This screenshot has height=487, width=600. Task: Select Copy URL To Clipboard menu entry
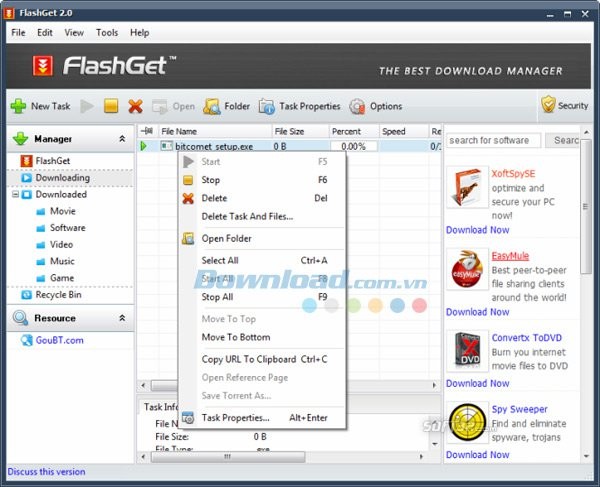[x=249, y=359]
